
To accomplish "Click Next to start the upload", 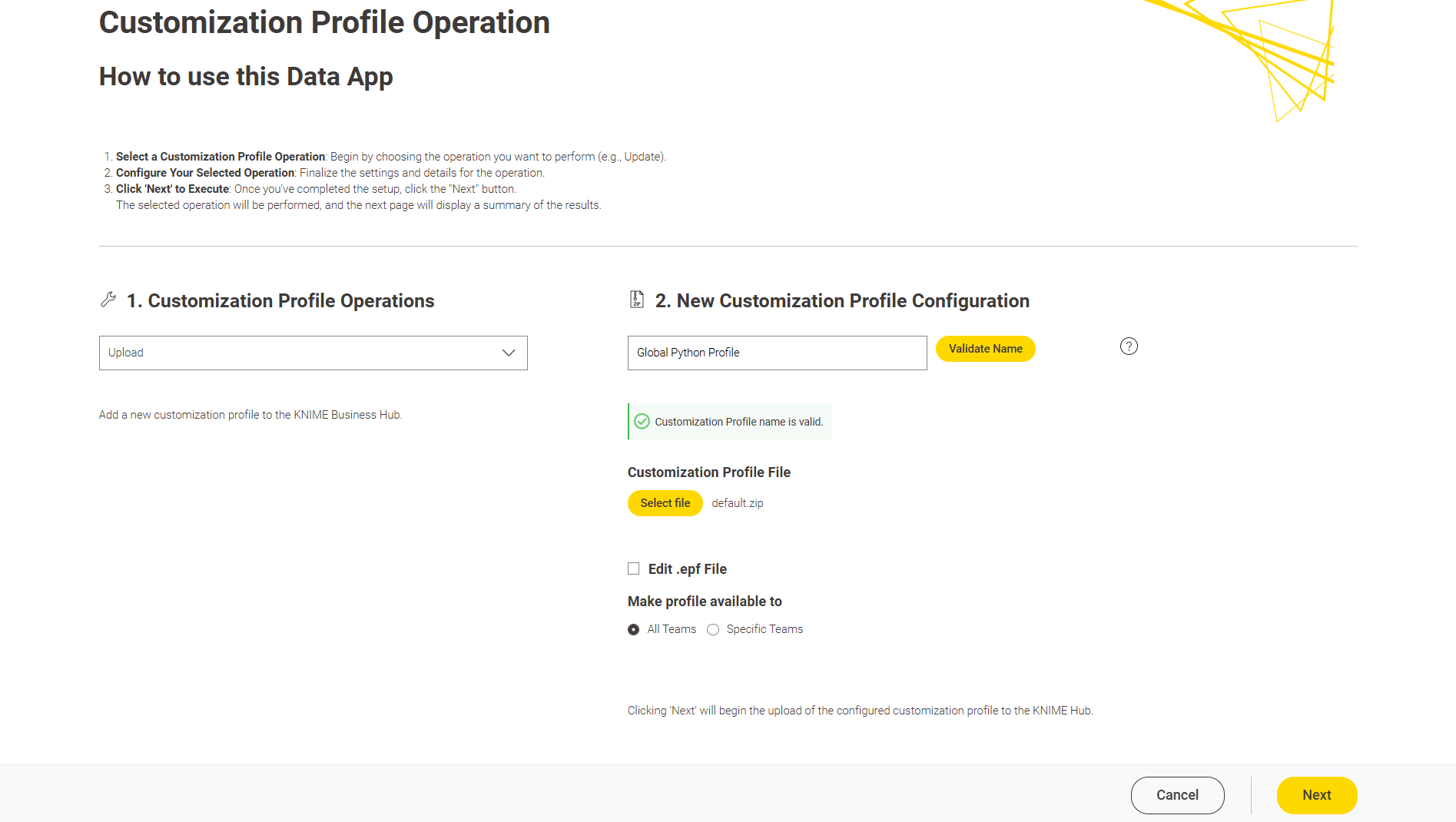I will 1316,795.
